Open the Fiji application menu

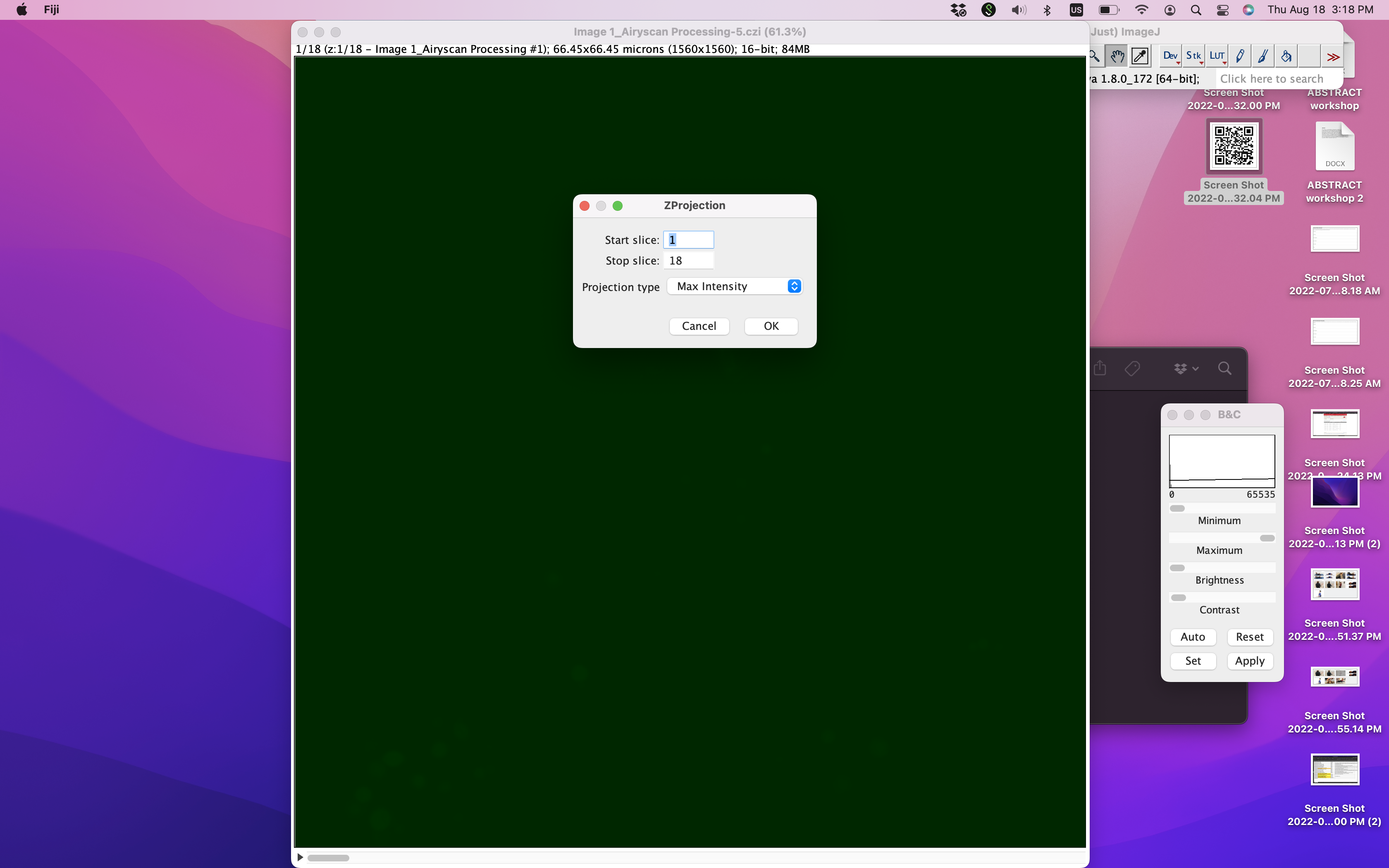point(51,10)
